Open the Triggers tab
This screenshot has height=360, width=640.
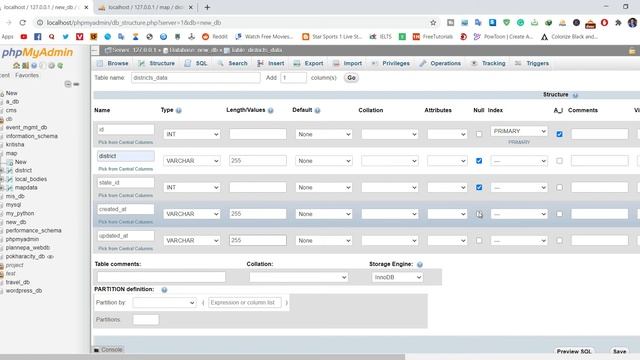coord(532,64)
